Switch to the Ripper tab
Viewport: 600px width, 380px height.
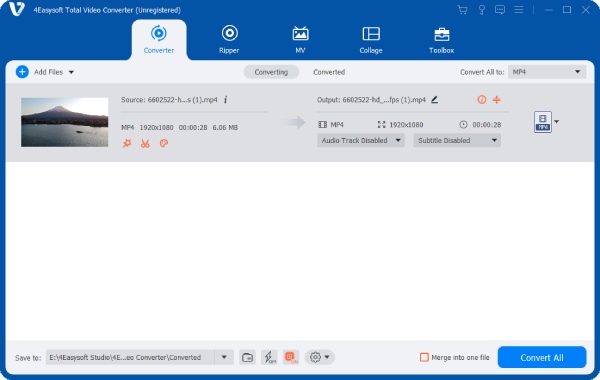coord(229,39)
